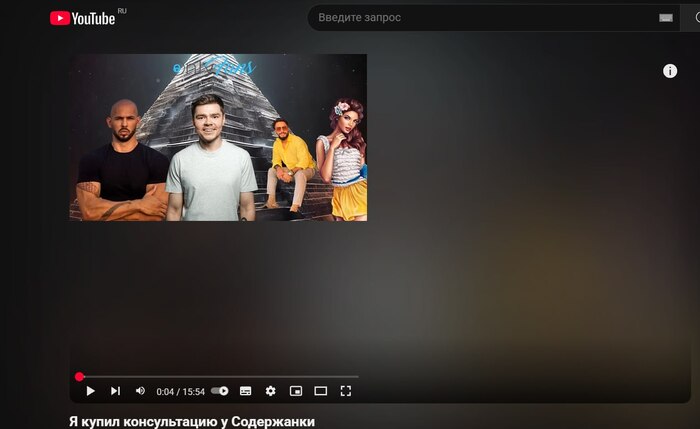Click the video thumbnail with the pyramid
Screen dimensions: 700x429
pyautogui.click(x=218, y=137)
